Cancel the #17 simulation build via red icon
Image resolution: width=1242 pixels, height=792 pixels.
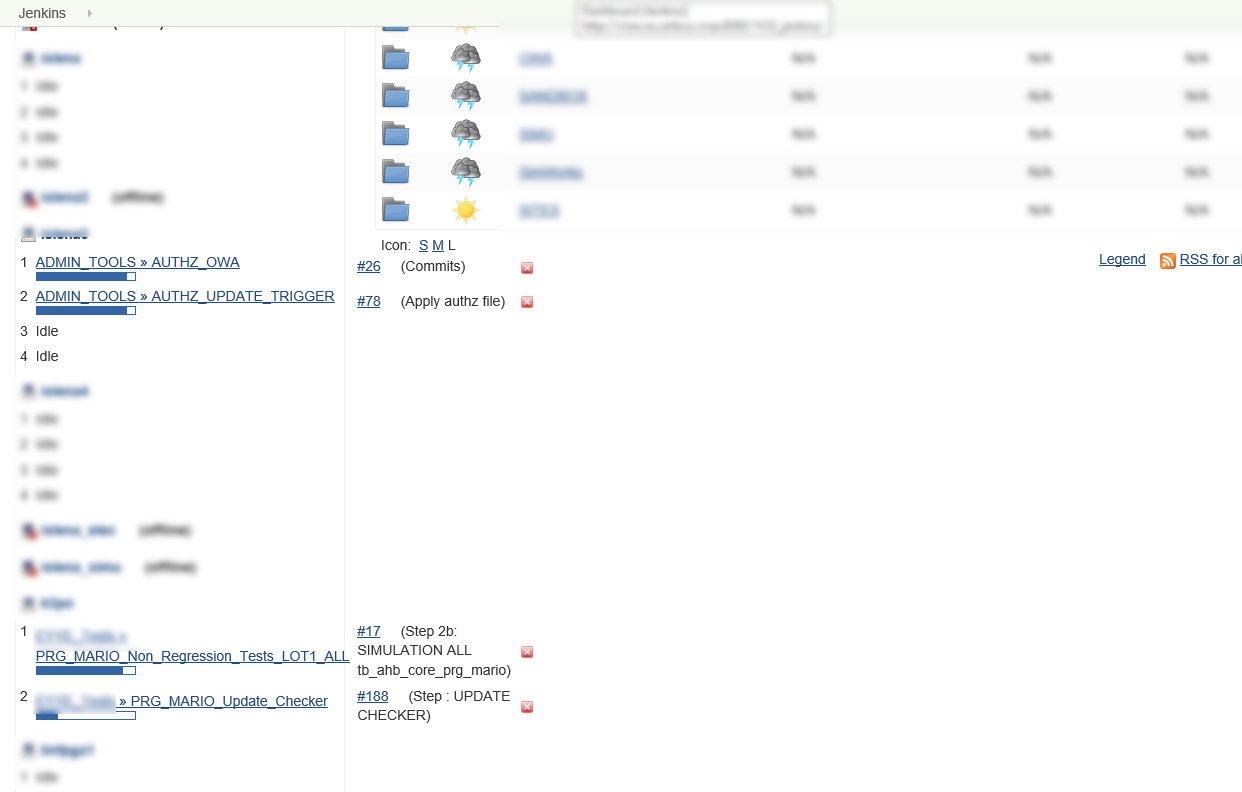(527, 652)
